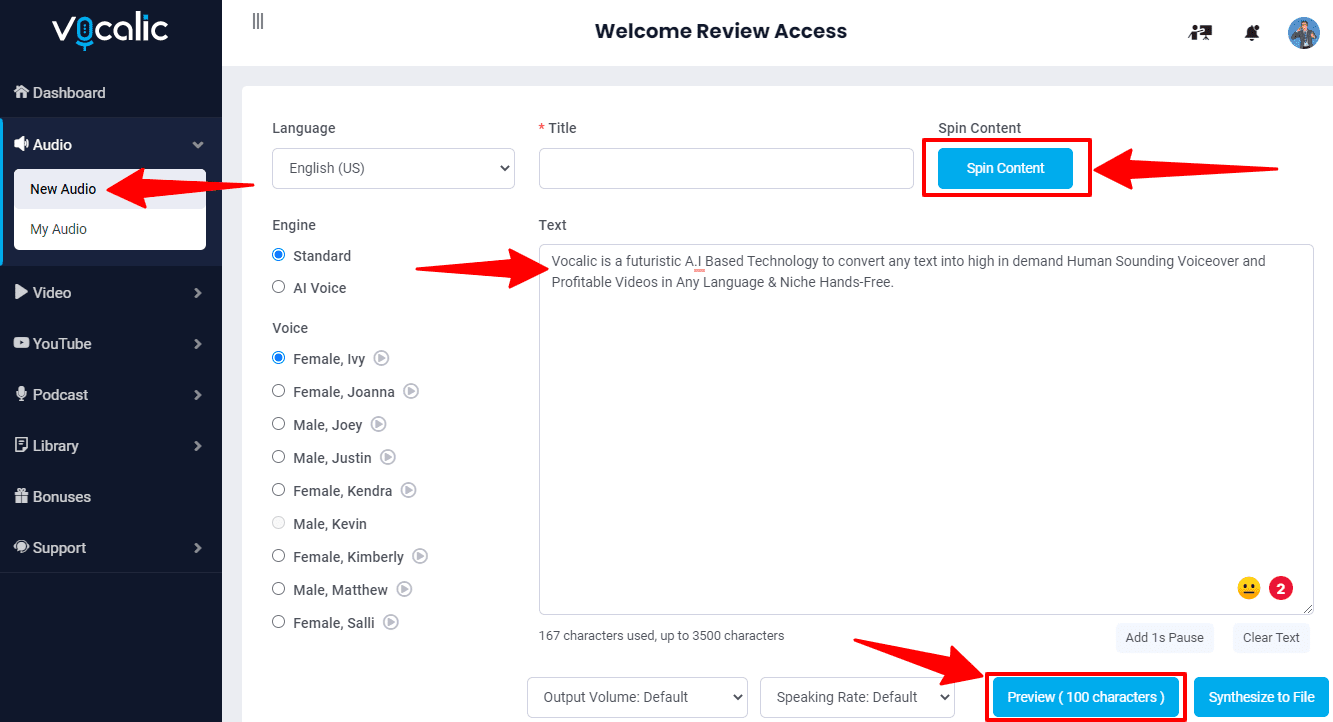This screenshot has height=722, width=1333.
Task: Open the Speaking Rate dropdown
Action: pos(857,697)
